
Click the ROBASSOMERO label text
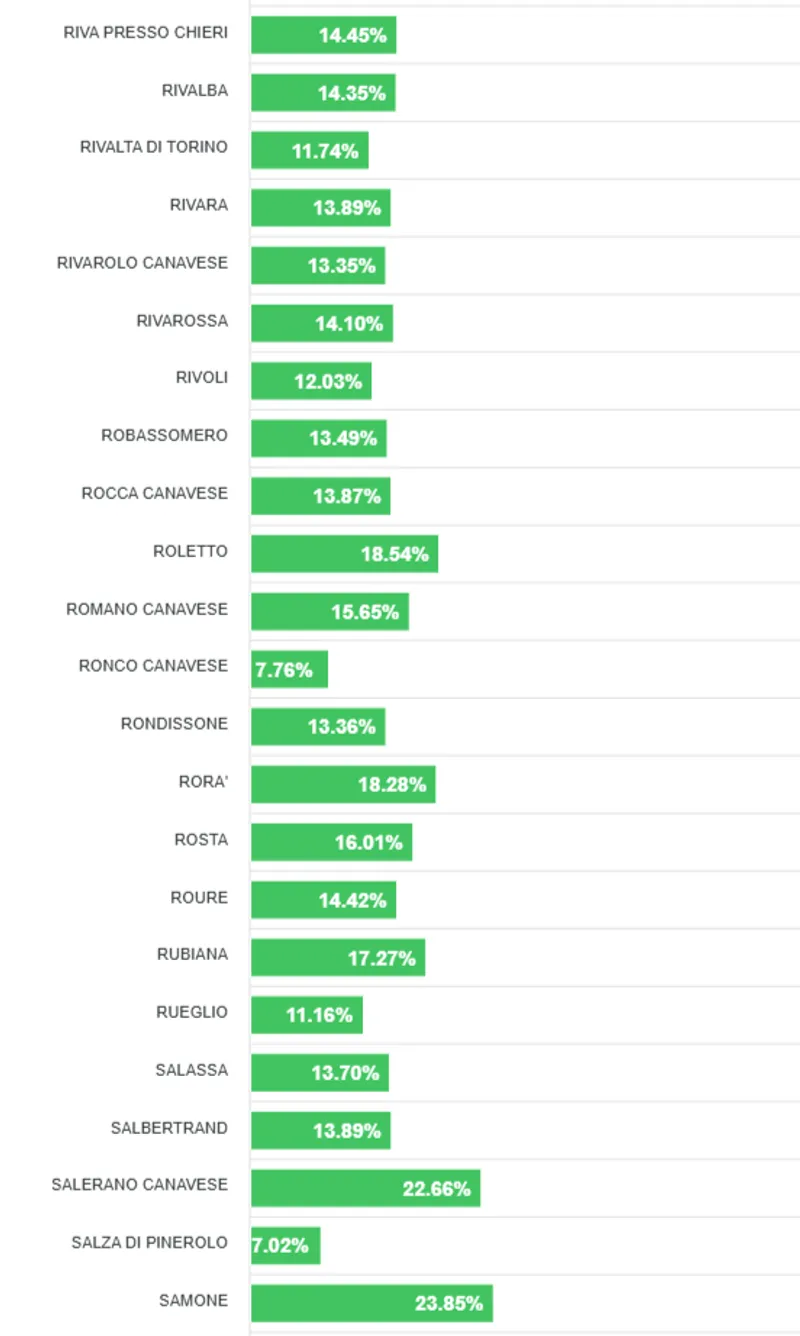click(x=164, y=436)
